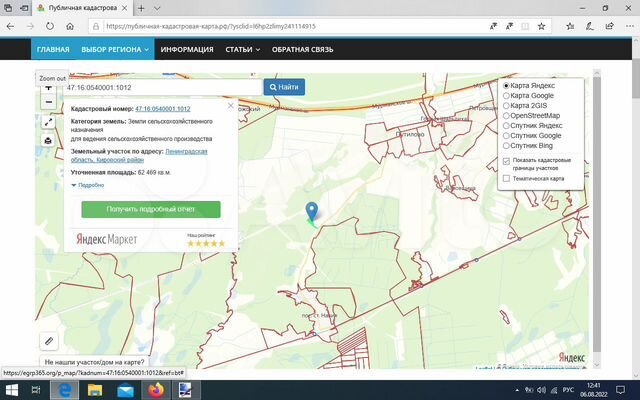Toggle fullscreen map view icon
This screenshot has width=640, height=400.
point(49,122)
